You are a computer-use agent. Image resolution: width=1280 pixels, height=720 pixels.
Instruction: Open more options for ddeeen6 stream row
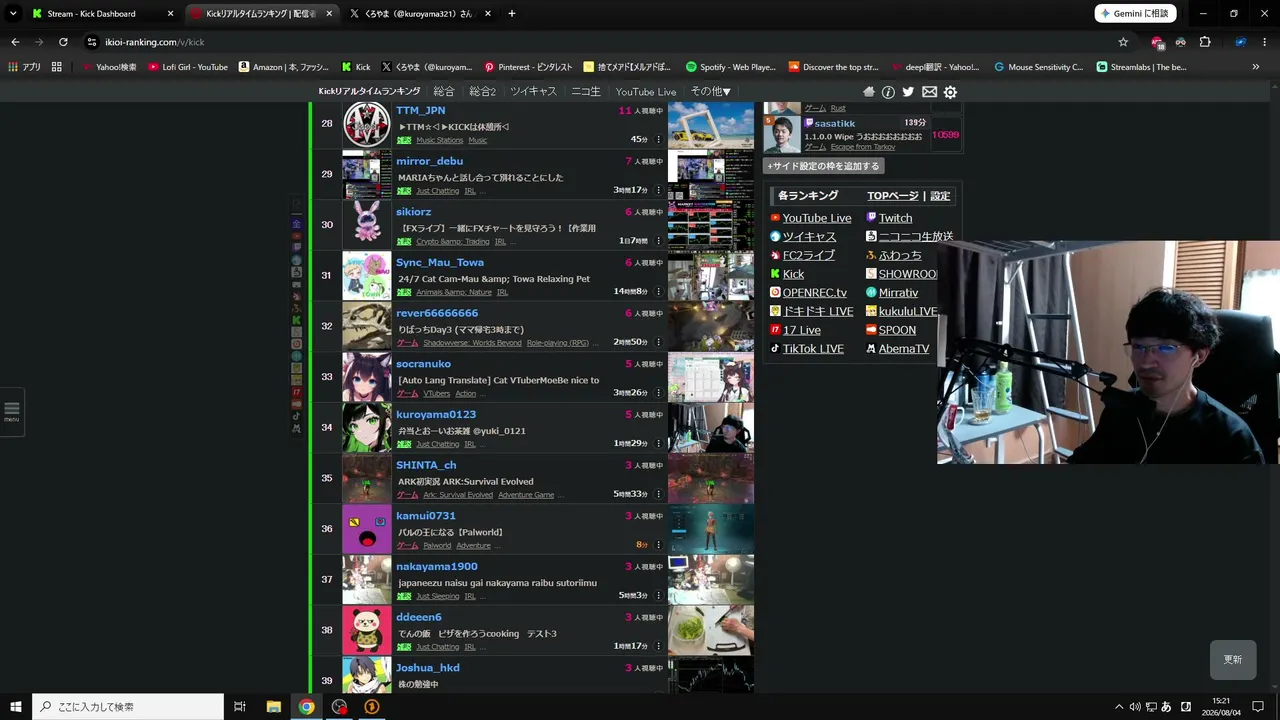tap(658, 646)
